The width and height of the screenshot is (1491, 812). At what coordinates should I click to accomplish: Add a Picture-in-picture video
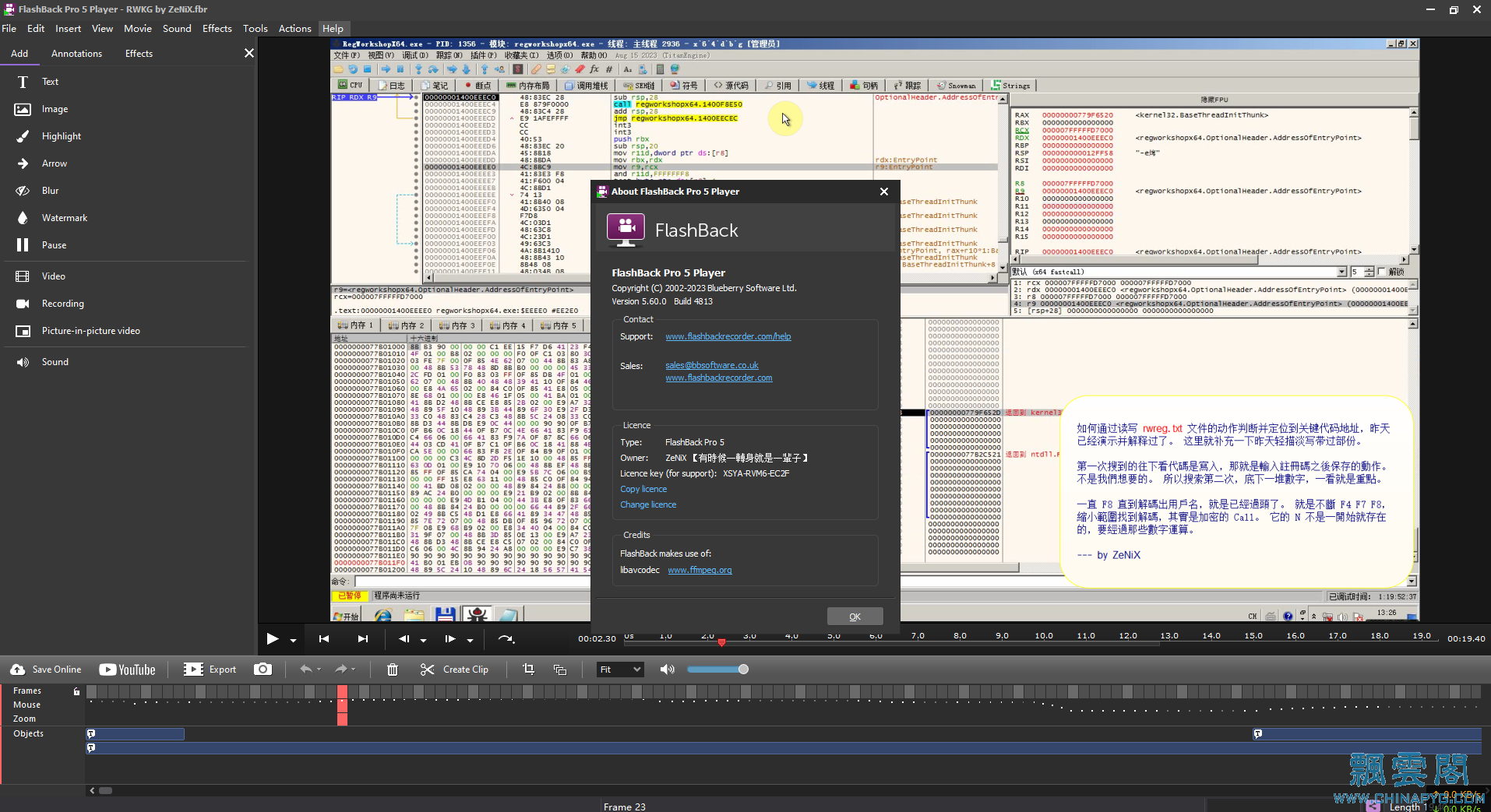tap(78, 331)
